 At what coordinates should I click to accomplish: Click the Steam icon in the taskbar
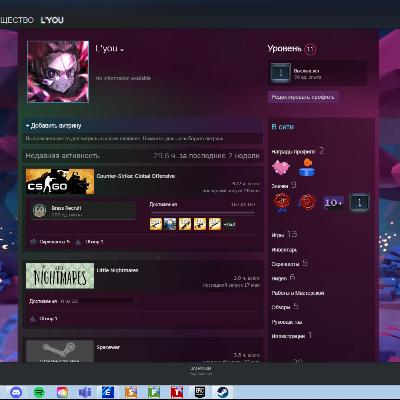[222, 392]
